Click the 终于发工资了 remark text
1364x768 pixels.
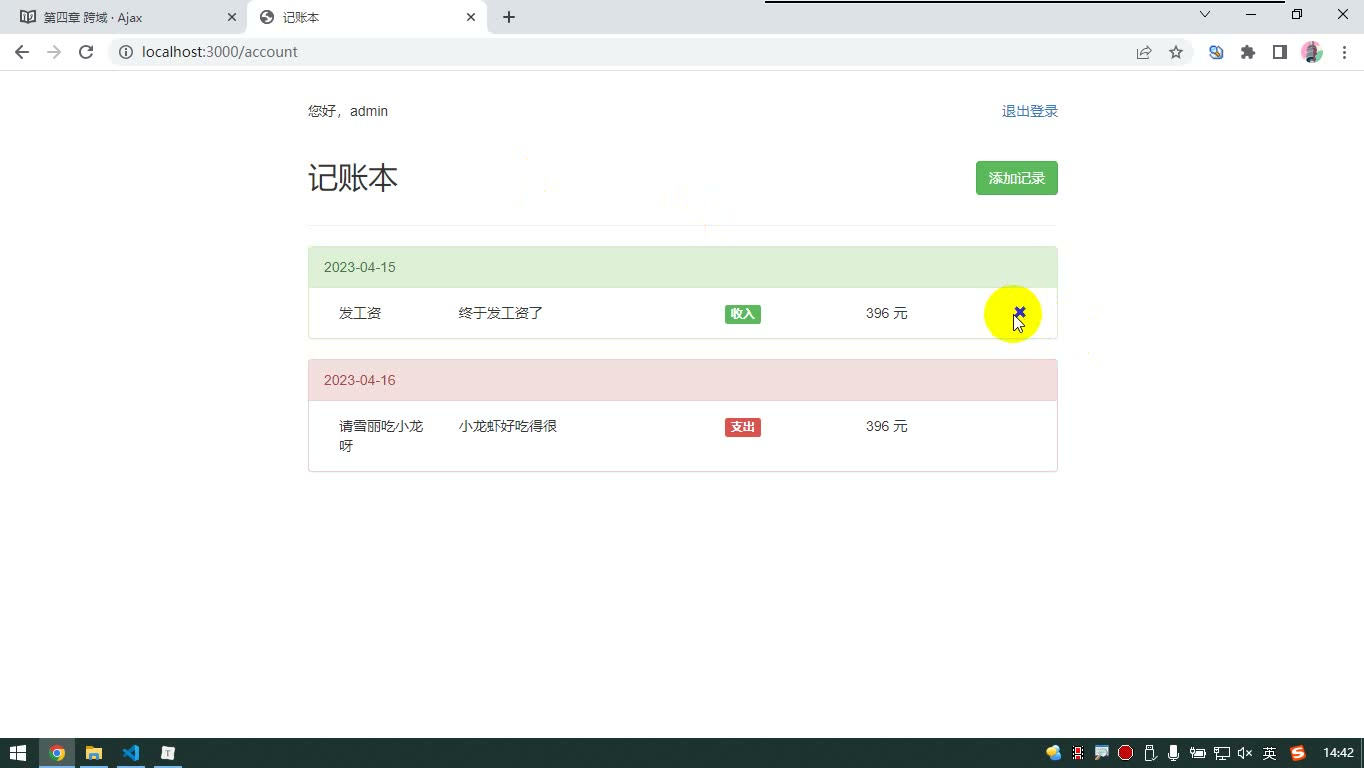click(x=501, y=313)
